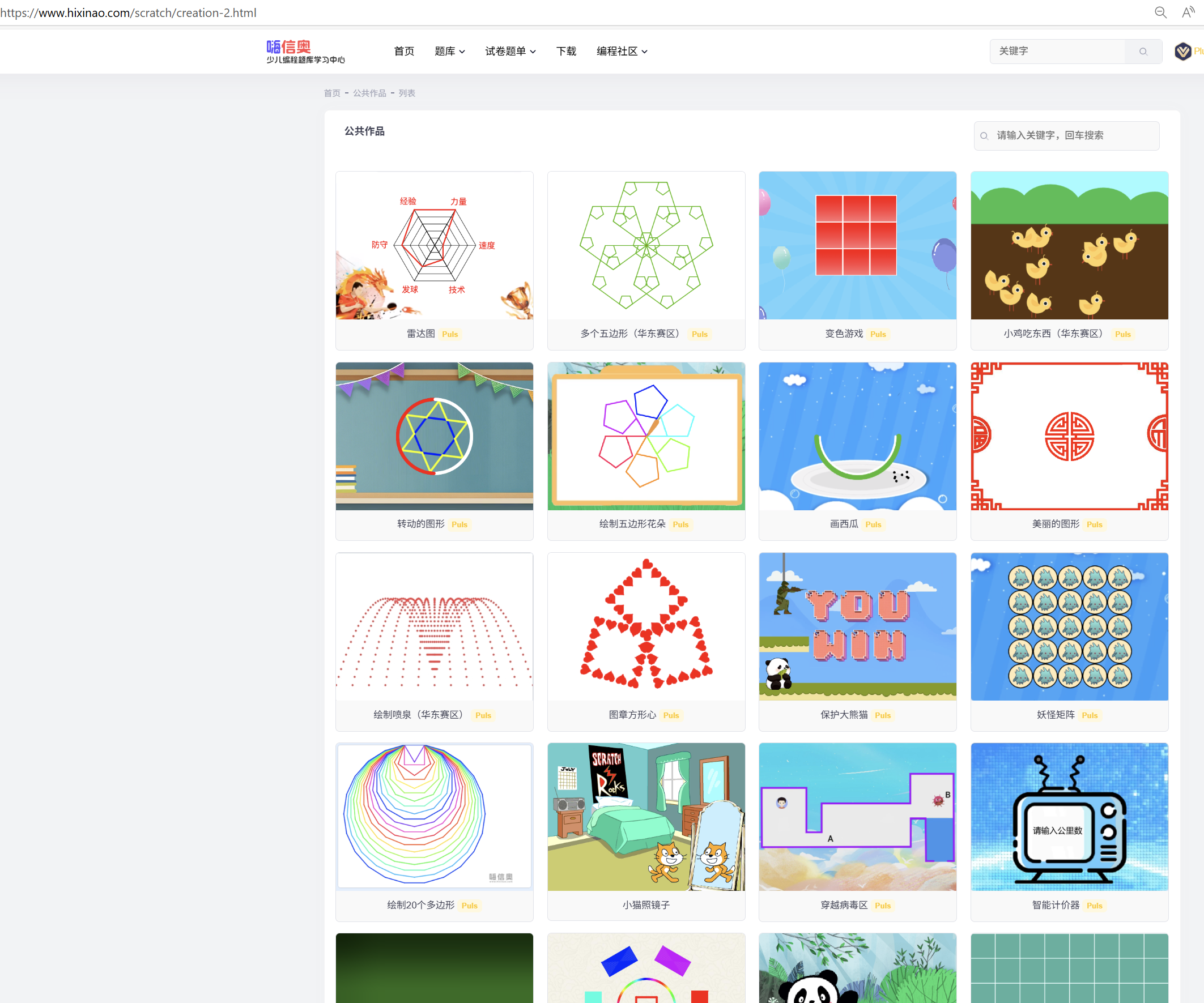
Task: Click the 妖怪矩阵 title text
Action: [x=1055, y=715]
